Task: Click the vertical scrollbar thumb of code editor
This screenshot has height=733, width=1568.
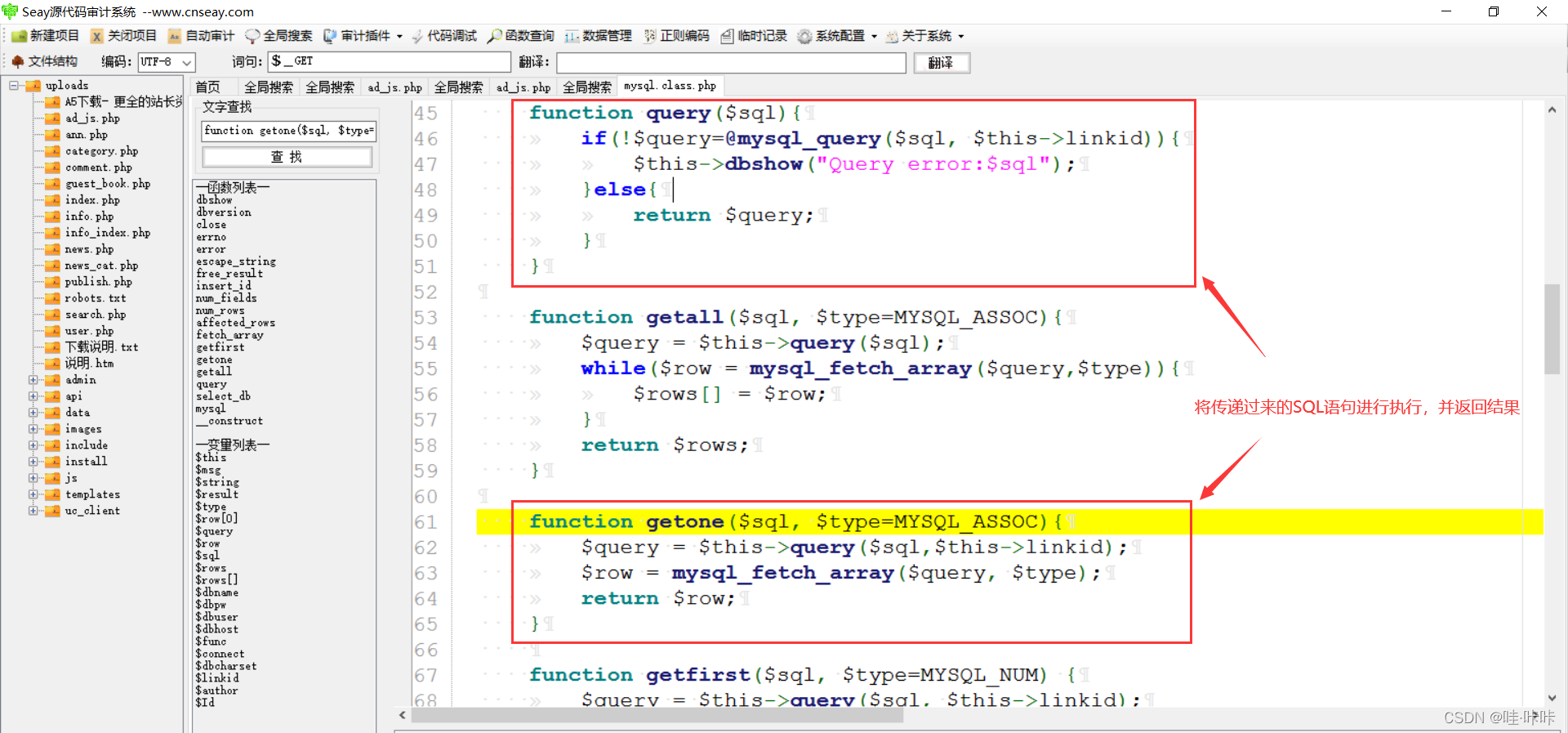Action: [1552, 329]
